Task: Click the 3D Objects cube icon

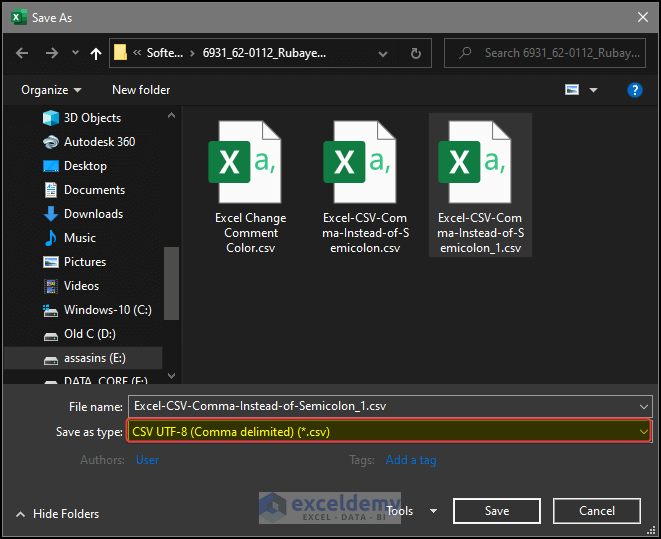Action: pyautogui.click(x=51, y=118)
